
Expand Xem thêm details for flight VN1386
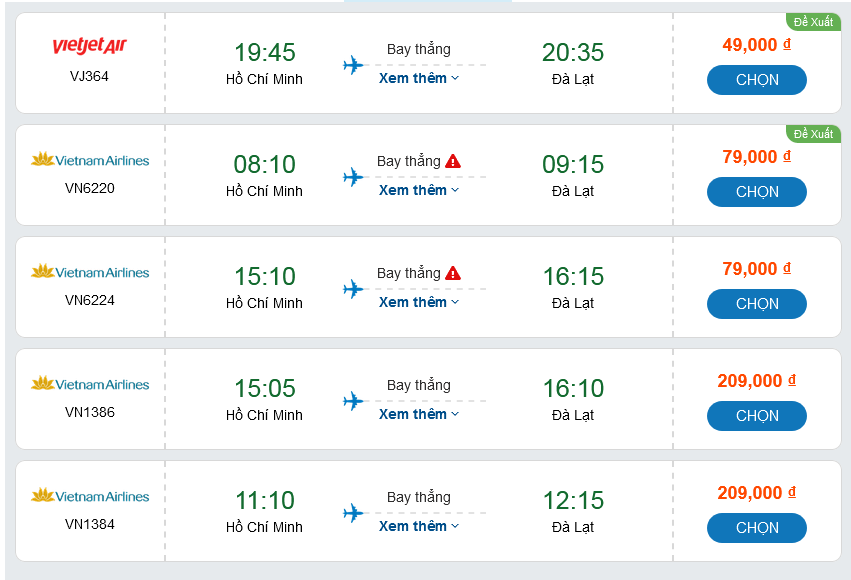(x=419, y=414)
